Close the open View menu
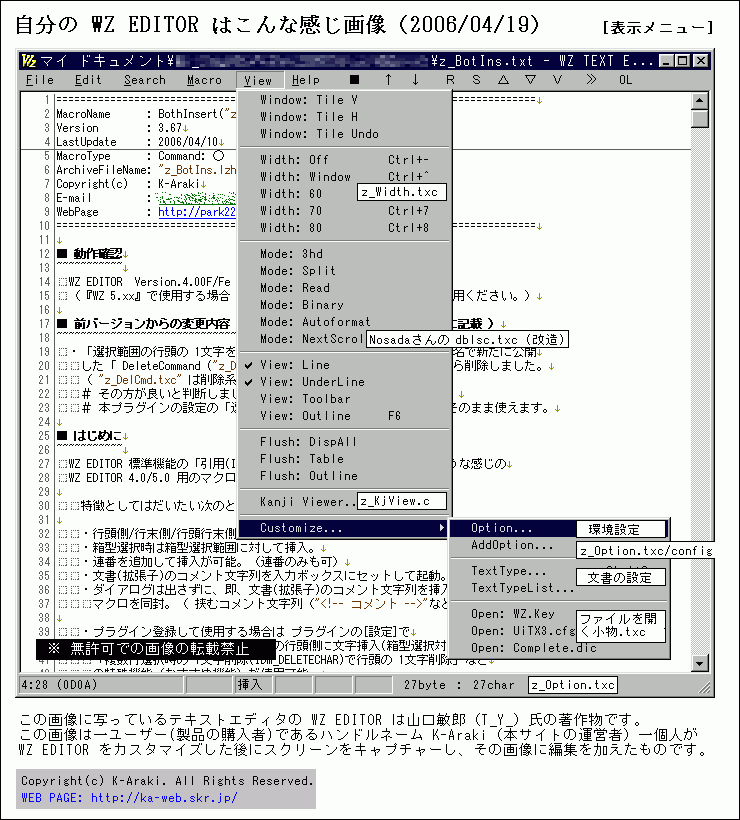Image resolution: width=740 pixels, height=820 pixels. tap(258, 80)
